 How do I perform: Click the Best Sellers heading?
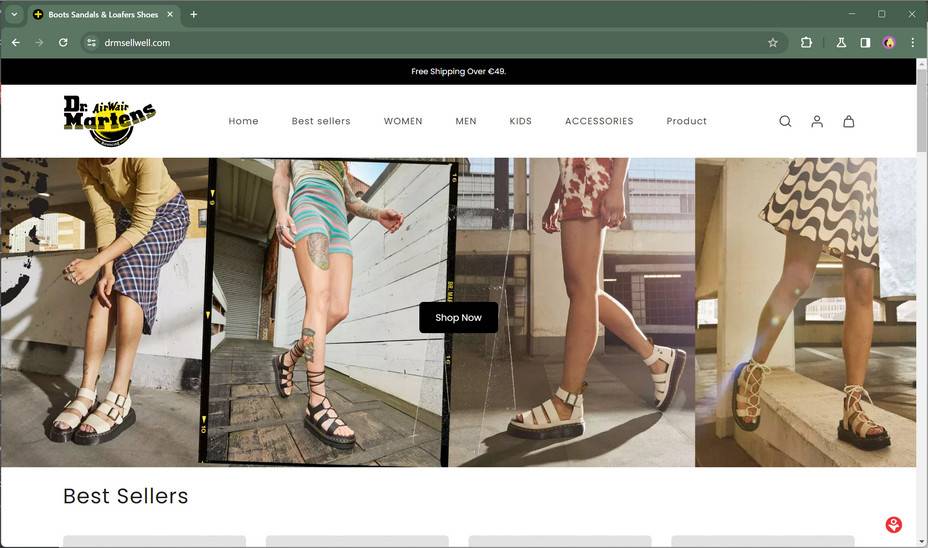coord(125,496)
